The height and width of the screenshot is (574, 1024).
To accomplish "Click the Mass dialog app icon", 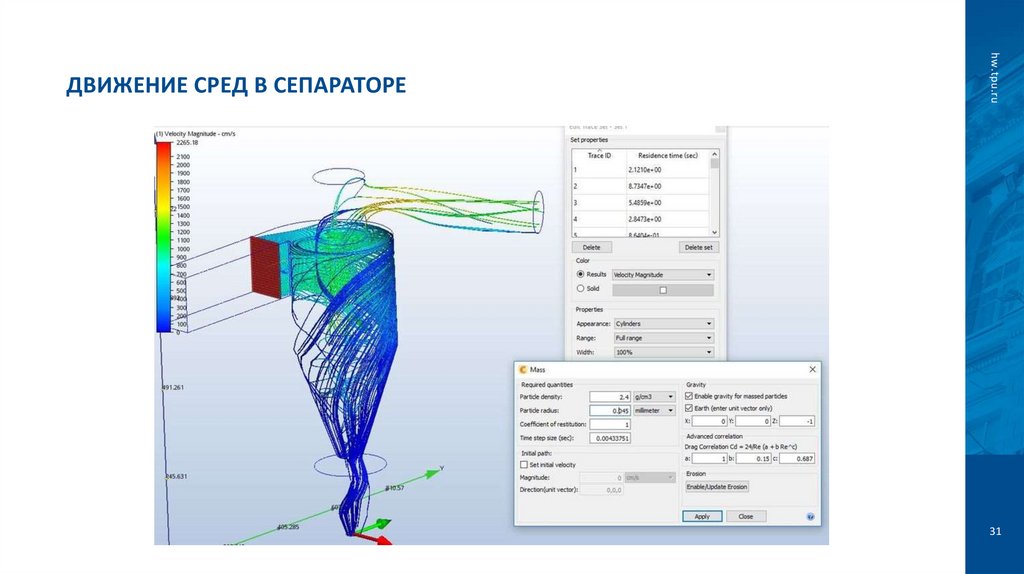I will coord(523,370).
